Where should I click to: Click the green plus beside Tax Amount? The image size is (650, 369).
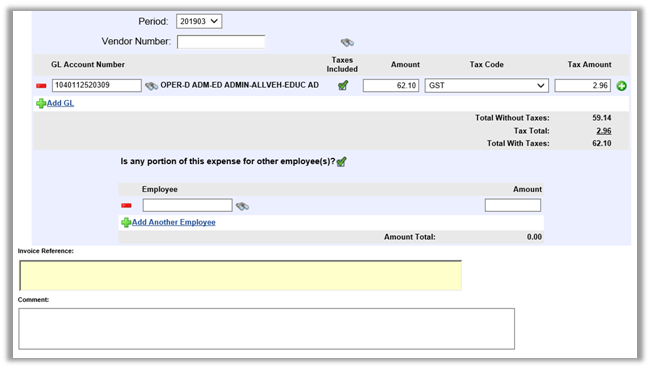pyautogui.click(x=621, y=86)
